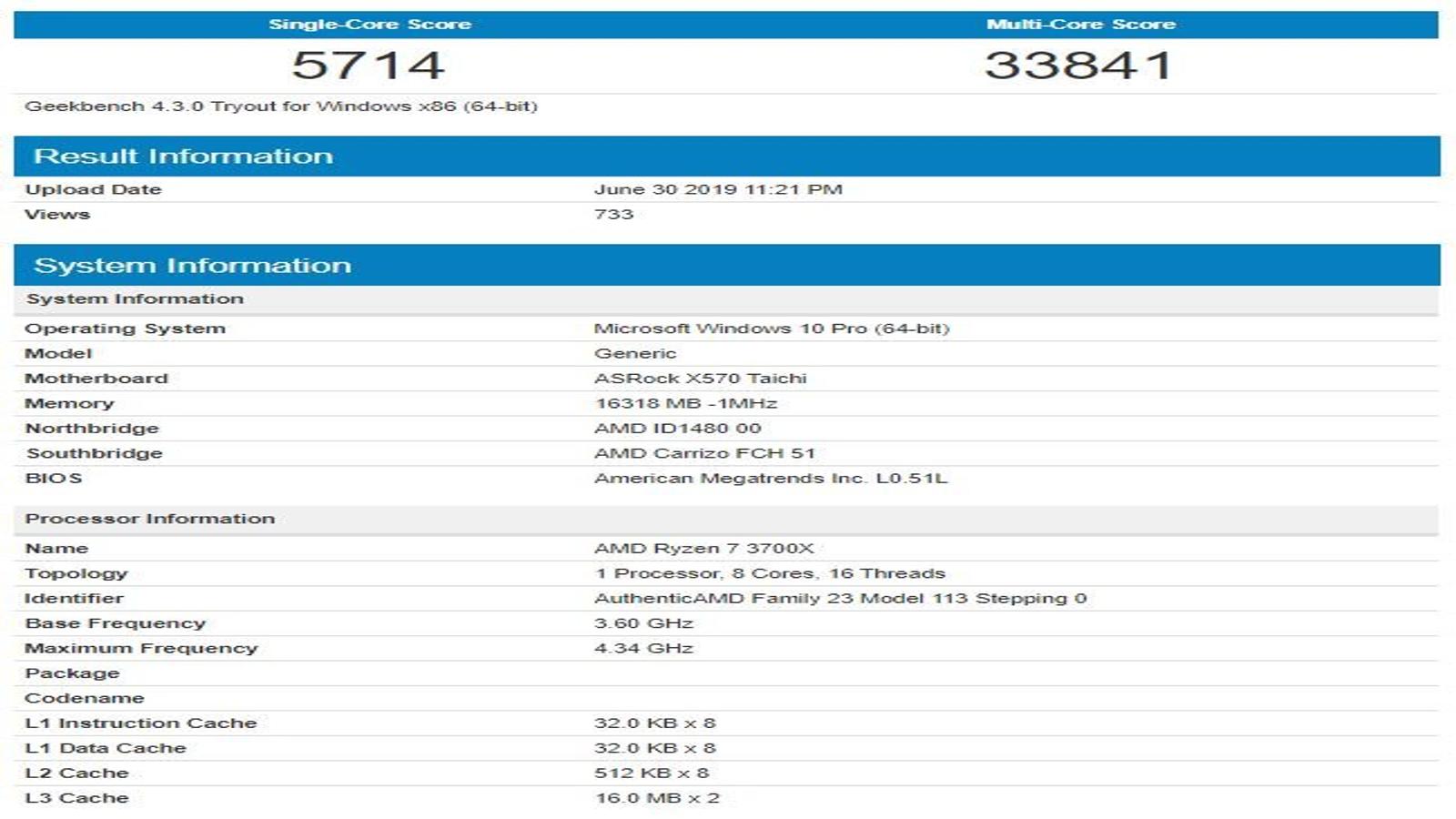Click the Views count 733
The height and width of the screenshot is (819, 1456).
coord(613,215)
